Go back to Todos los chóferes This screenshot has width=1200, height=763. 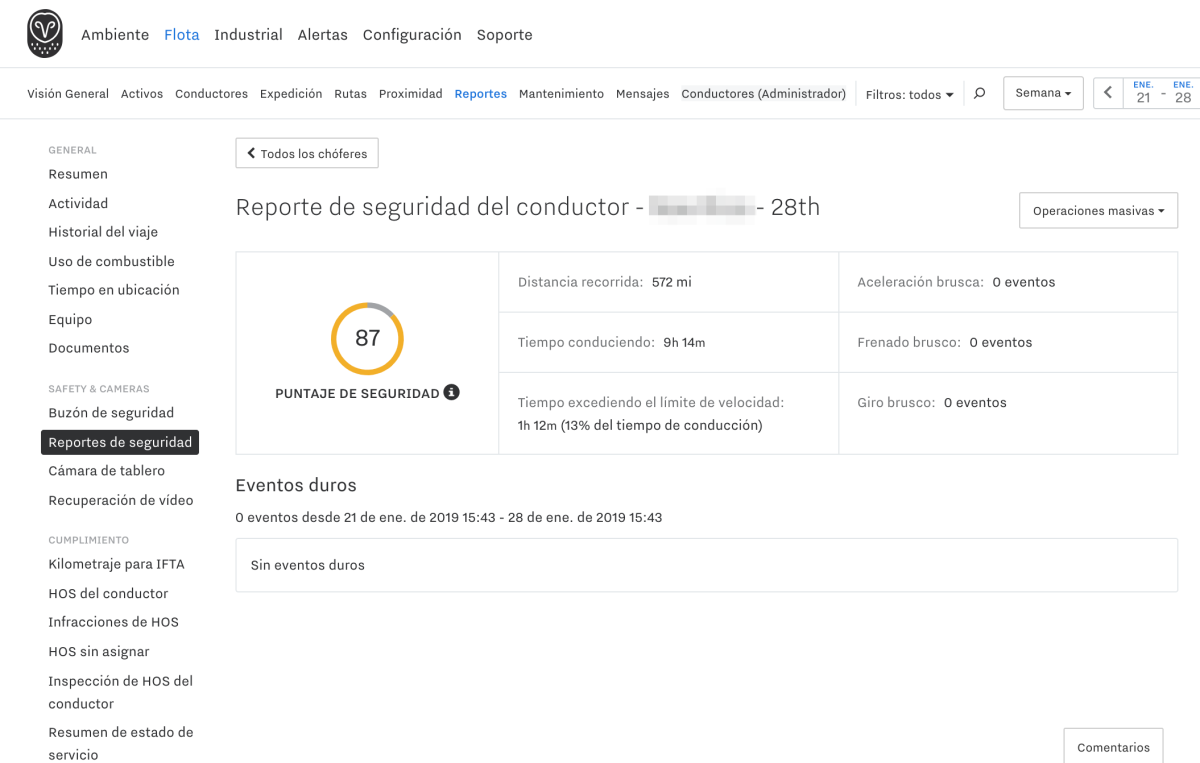(x=307, y=154)
